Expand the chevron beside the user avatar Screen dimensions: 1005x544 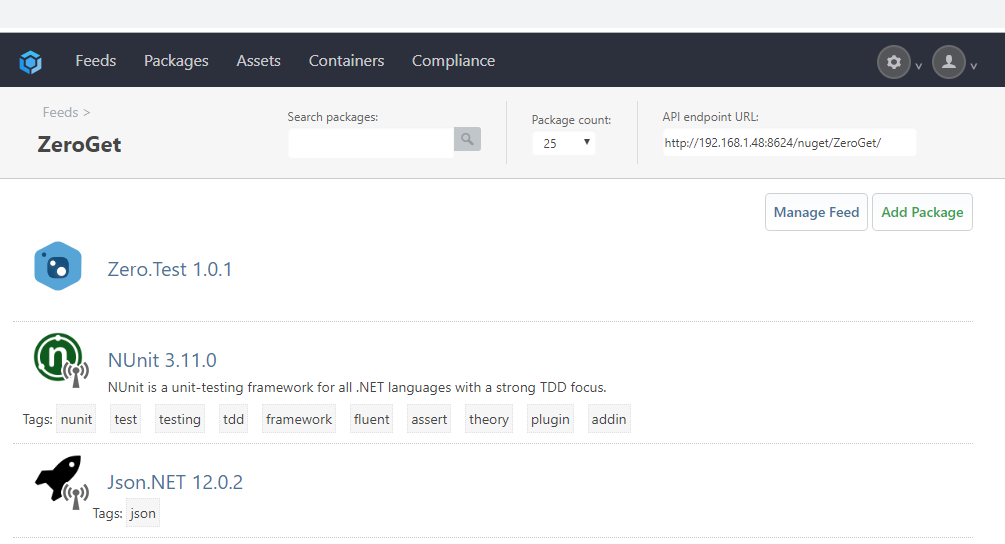(974, 66)
